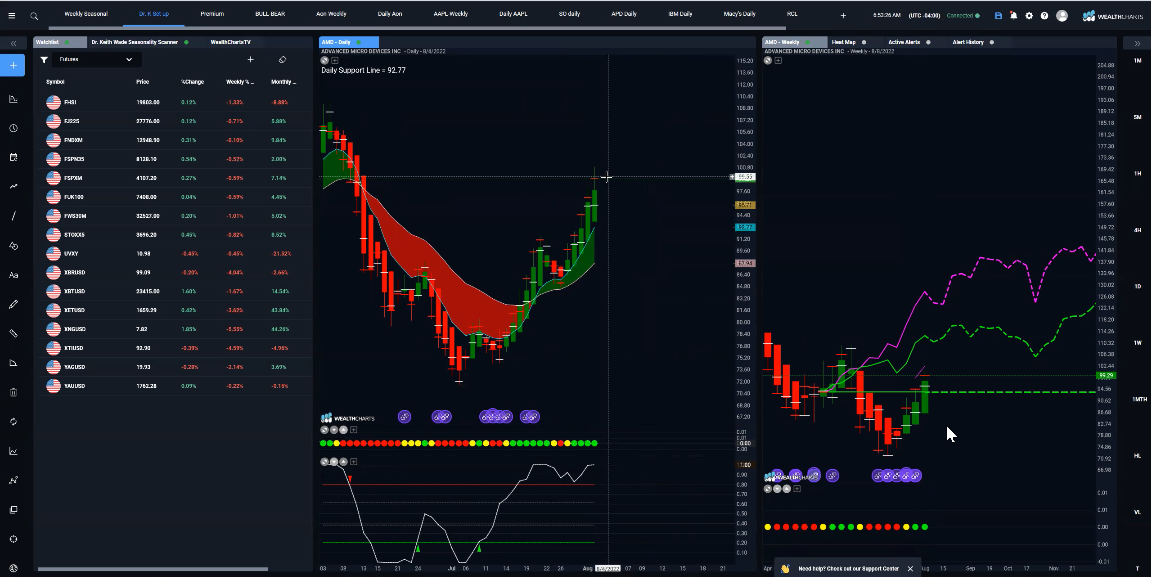Add a symbol with watchlist plus icon

[250, 59]
